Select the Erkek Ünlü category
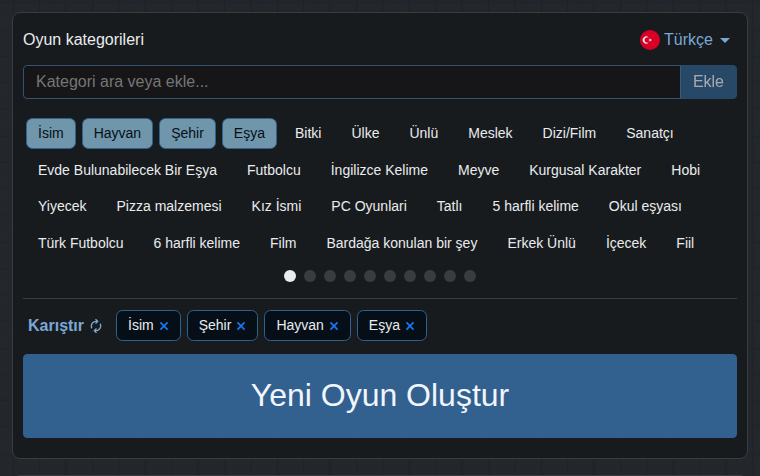 click(541, 243)
